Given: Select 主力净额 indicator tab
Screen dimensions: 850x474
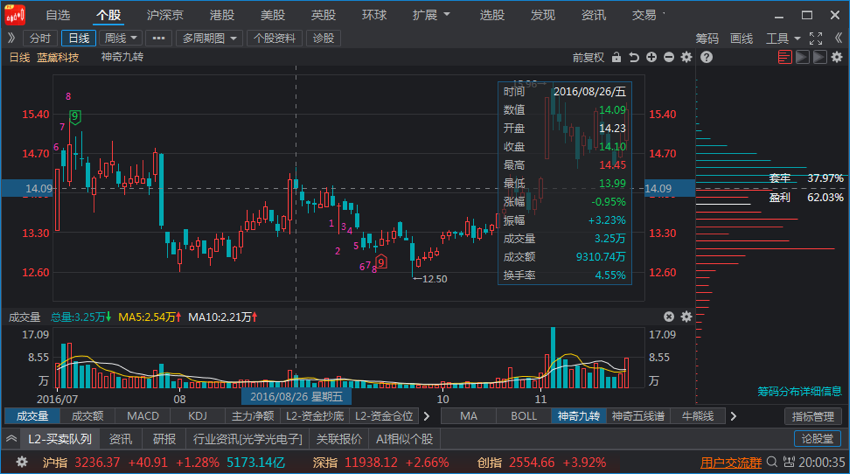Looking at the screenshot, I should tap(253, 416).
